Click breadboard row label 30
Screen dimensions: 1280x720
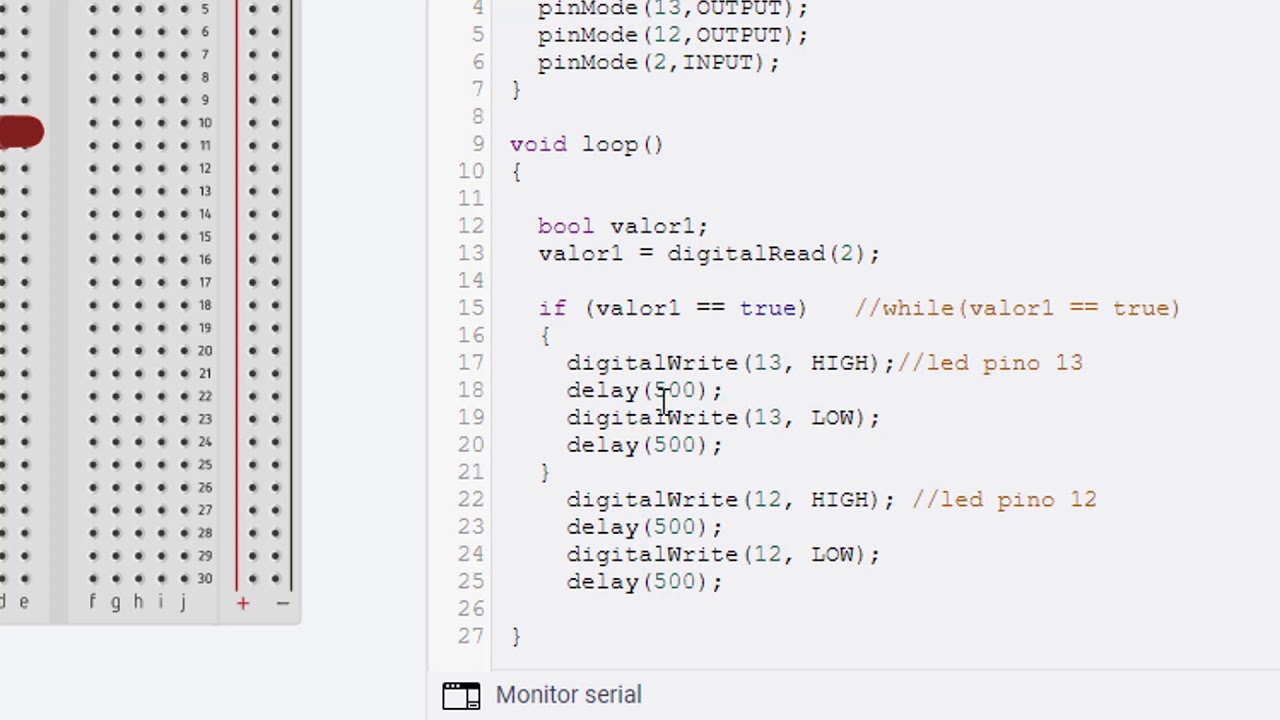(204, 579)
